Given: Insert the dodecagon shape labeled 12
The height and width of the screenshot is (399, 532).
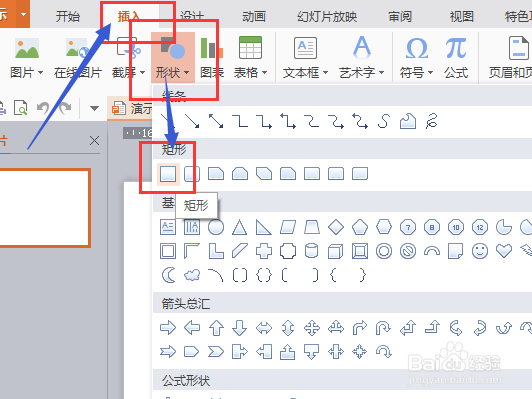Looking at the screenshot, I should (x=480, y=227).
